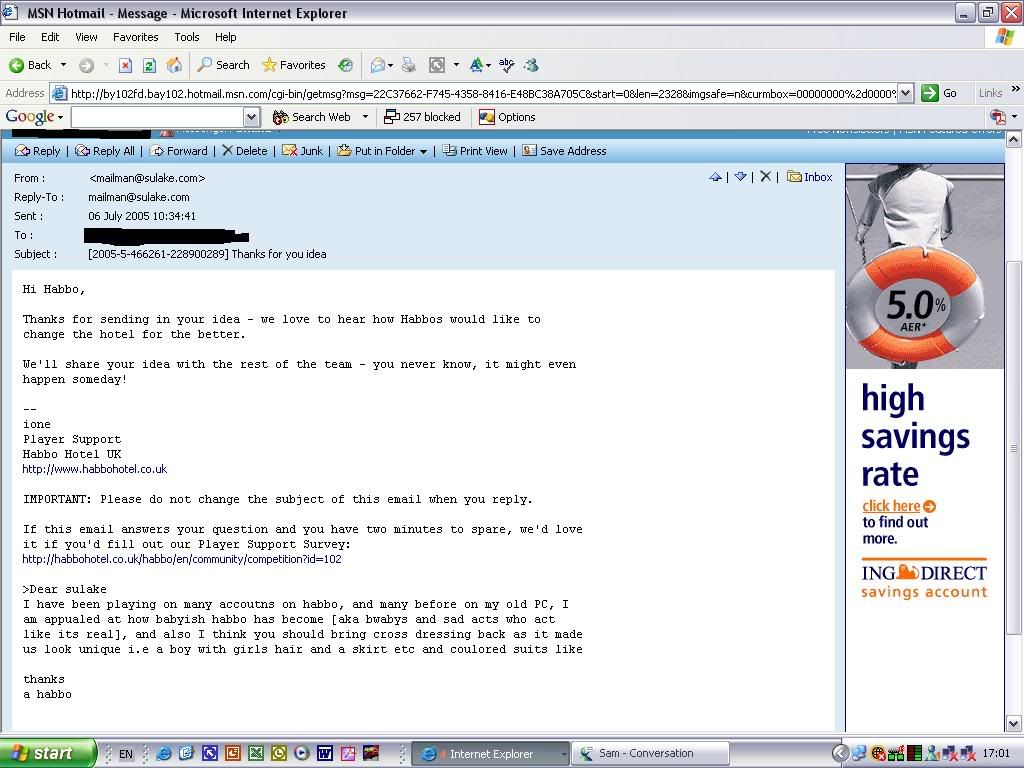The height and width of the screenshot is (768, 1024).
Task: Launch Messenger icon in IE toolbar
Action: [532, 65]
